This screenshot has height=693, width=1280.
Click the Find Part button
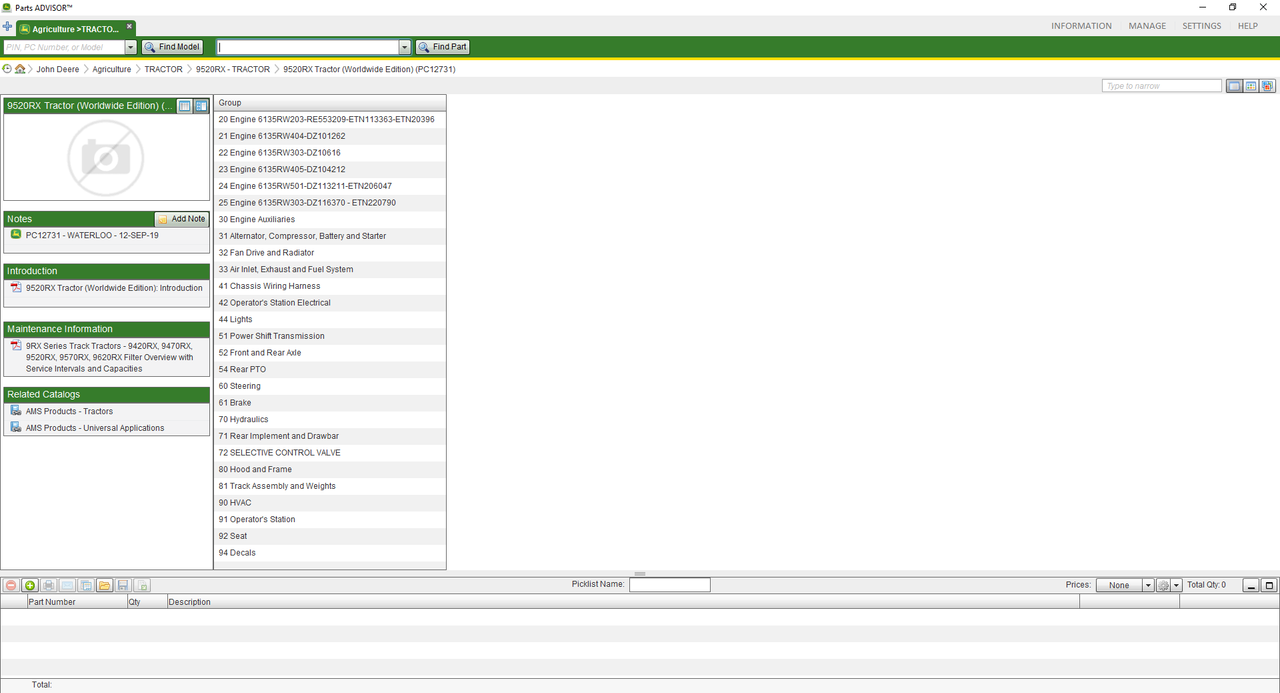click(x=442, y=47)
